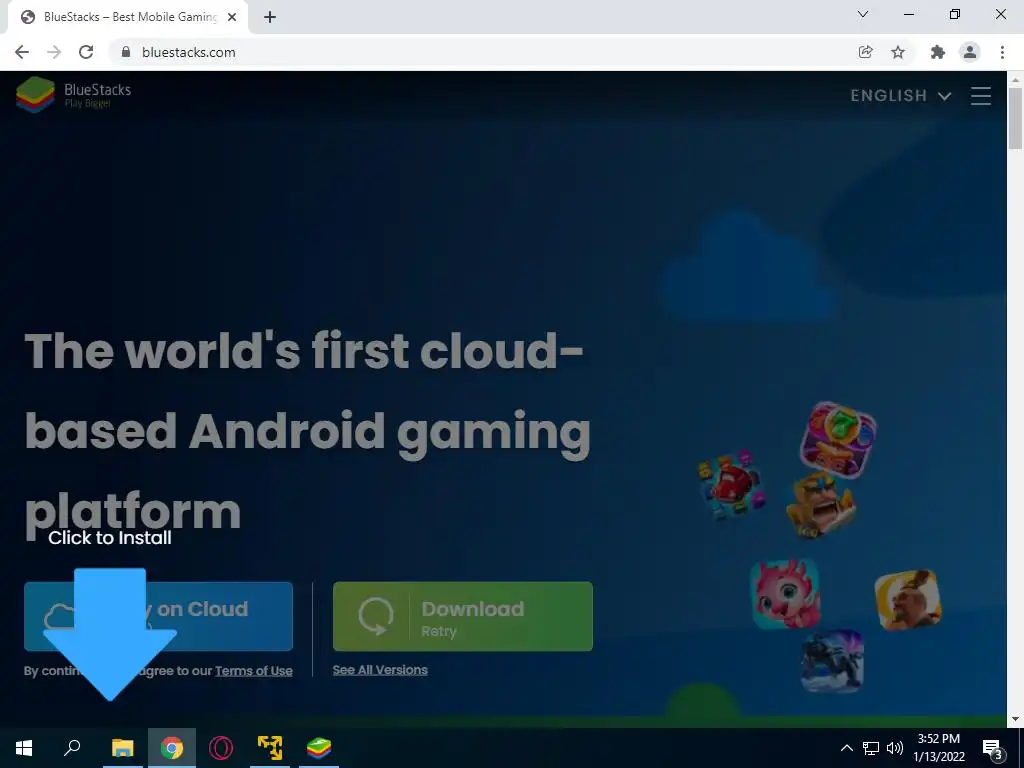
Task: Minimize the Chrome window
Action: (908, 14)
